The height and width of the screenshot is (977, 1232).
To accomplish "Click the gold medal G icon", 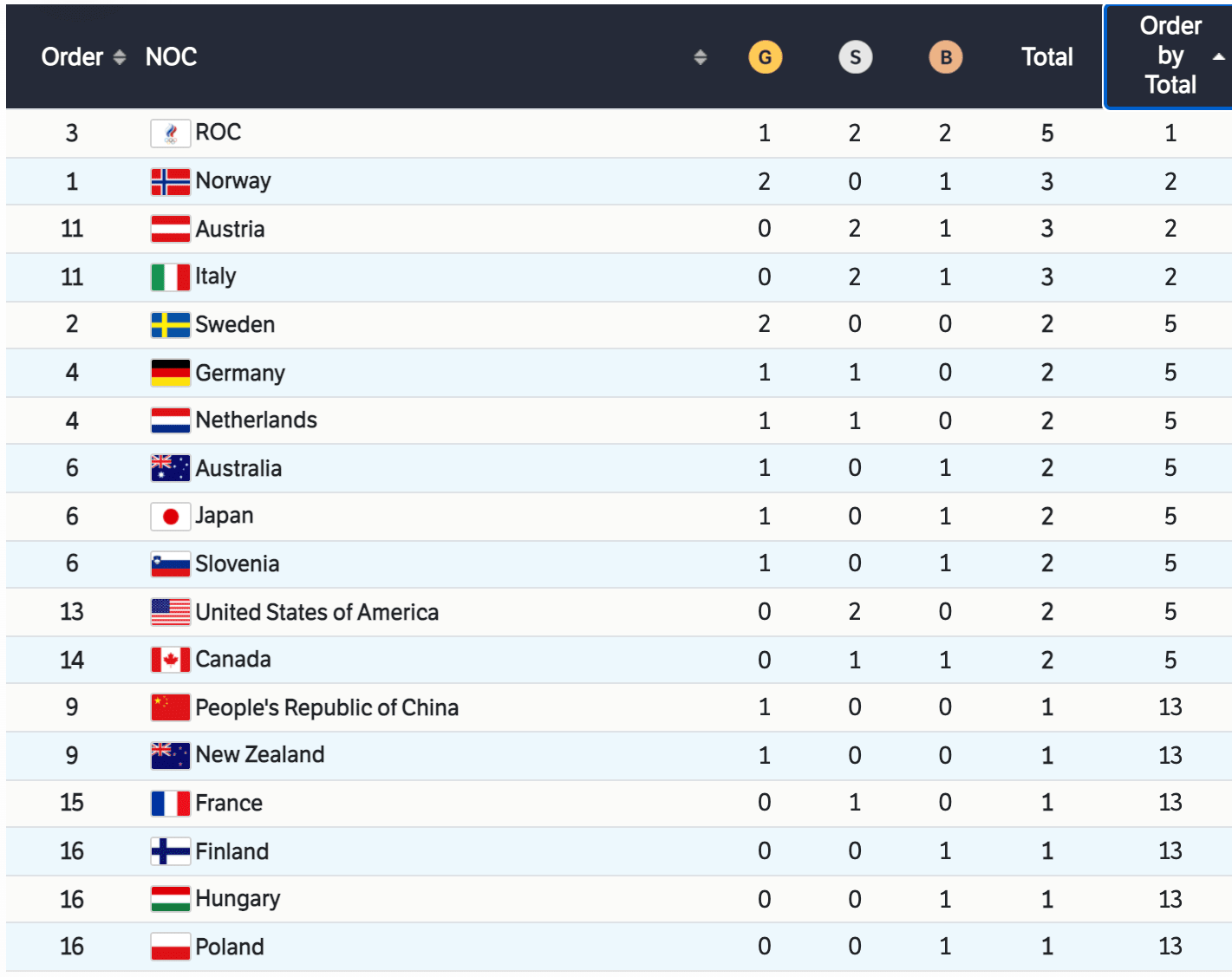I will 765,57.
